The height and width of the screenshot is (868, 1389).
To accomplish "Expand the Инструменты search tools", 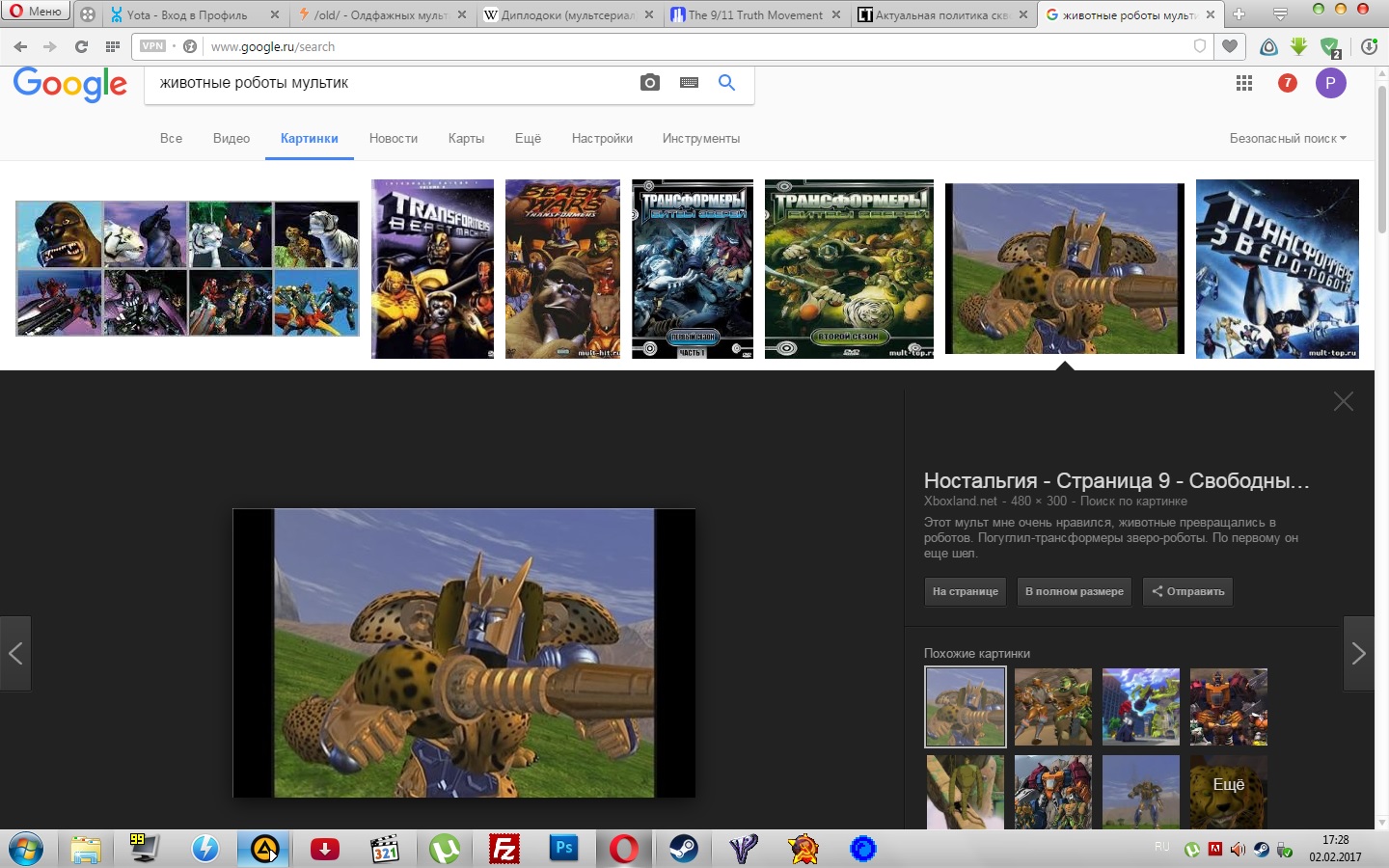I will [701, 138].
